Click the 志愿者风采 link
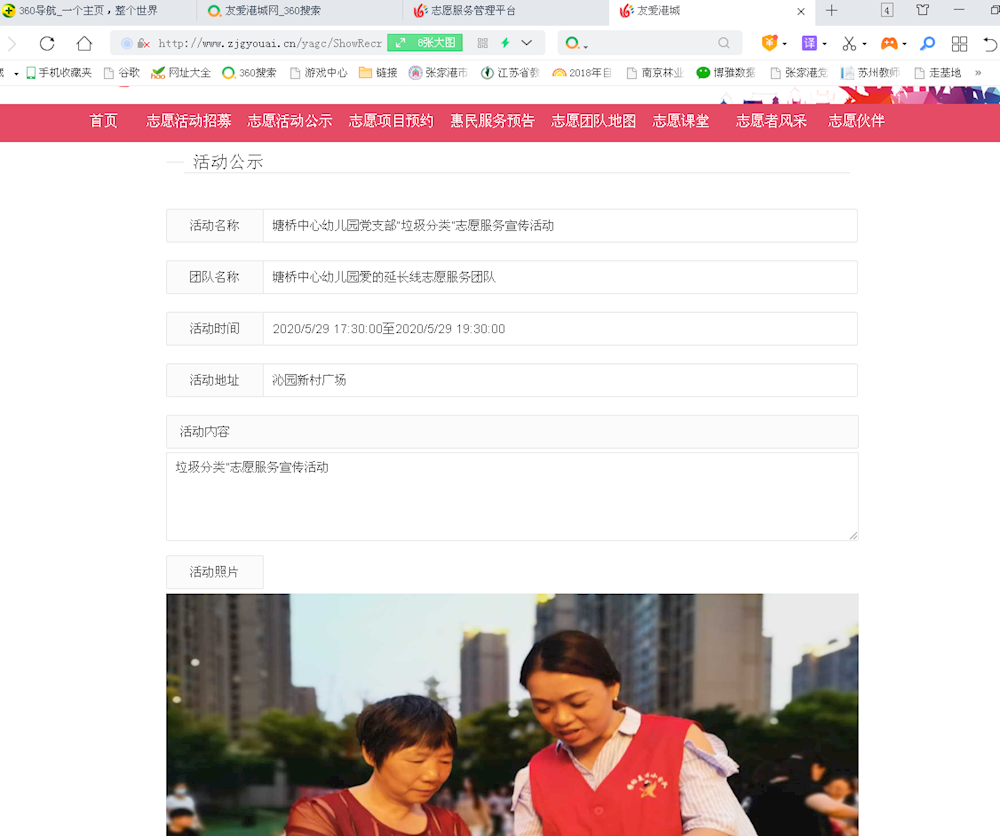This screenshot has width=1000, height=836. click(771, 120)
